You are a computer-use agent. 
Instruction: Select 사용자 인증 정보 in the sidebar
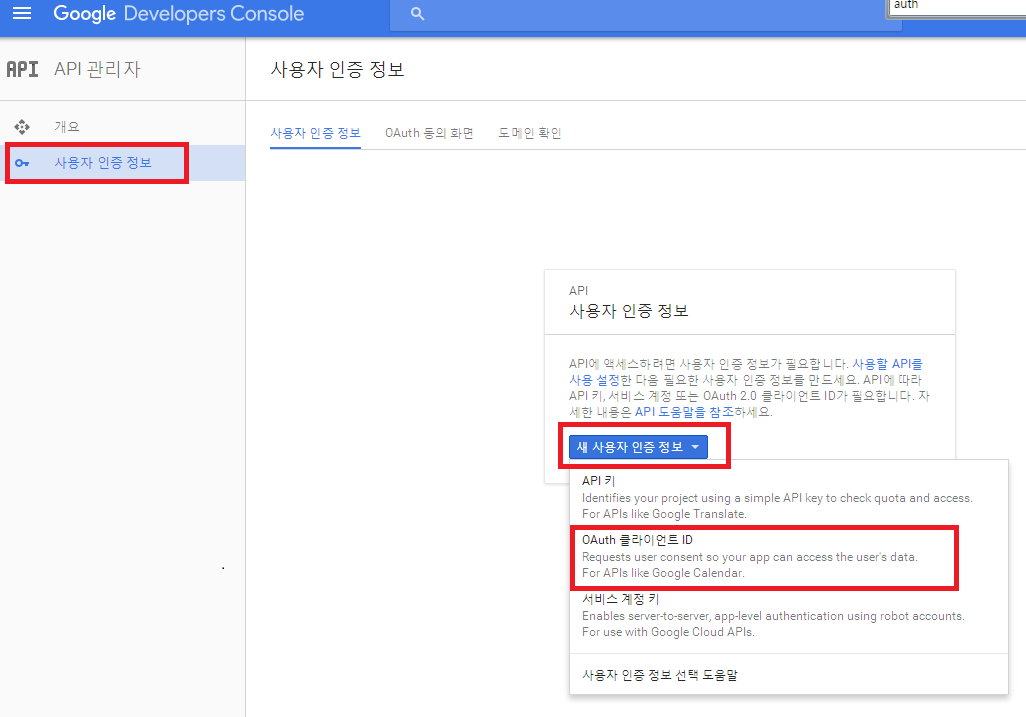click(103, 163)
